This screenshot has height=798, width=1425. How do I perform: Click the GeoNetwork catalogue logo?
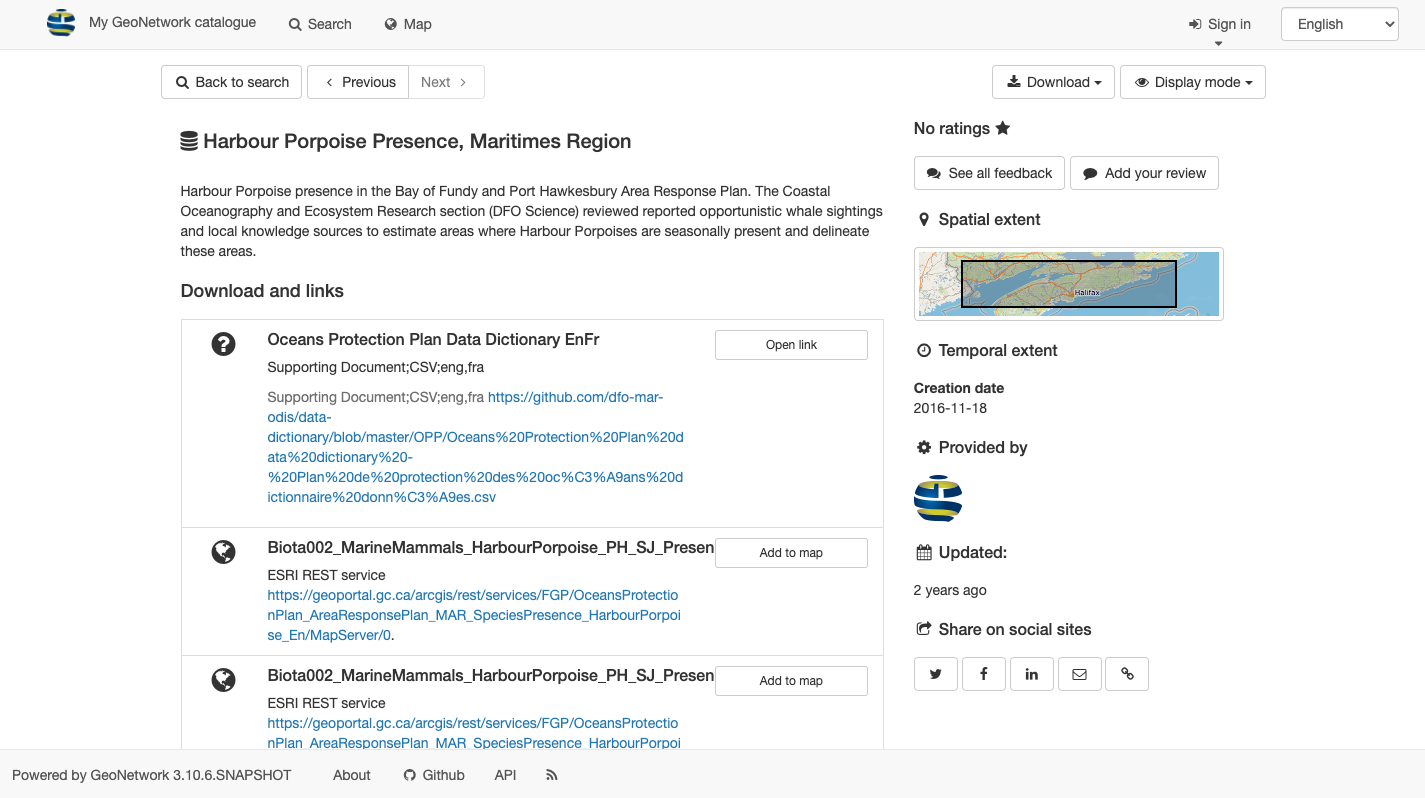[61, 23]
